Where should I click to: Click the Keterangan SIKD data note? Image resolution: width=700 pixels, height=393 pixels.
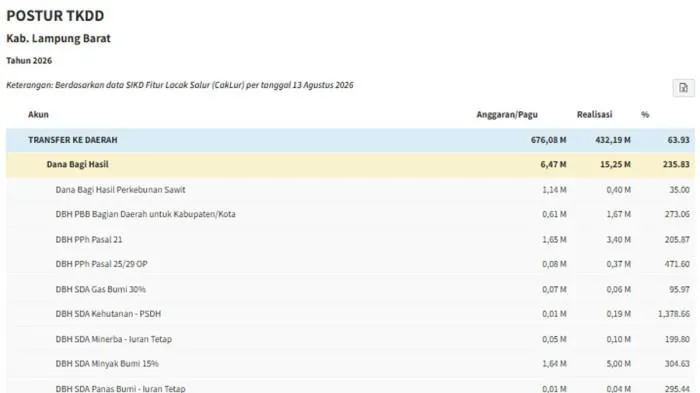click(x=180, y=85)
